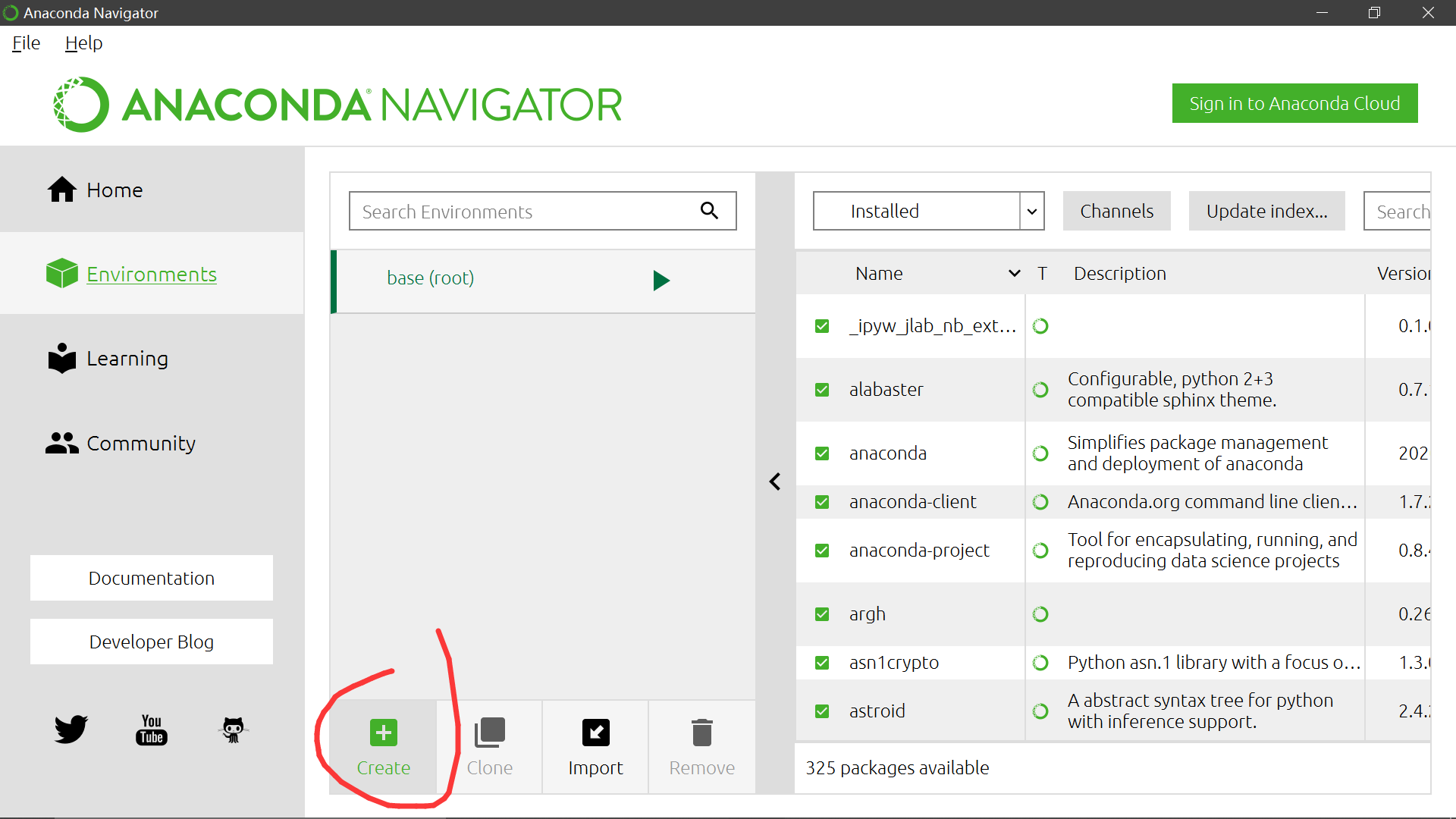1456x819 pixels.
Task: Open the Documentation link button
Action: tap(152, 578)
